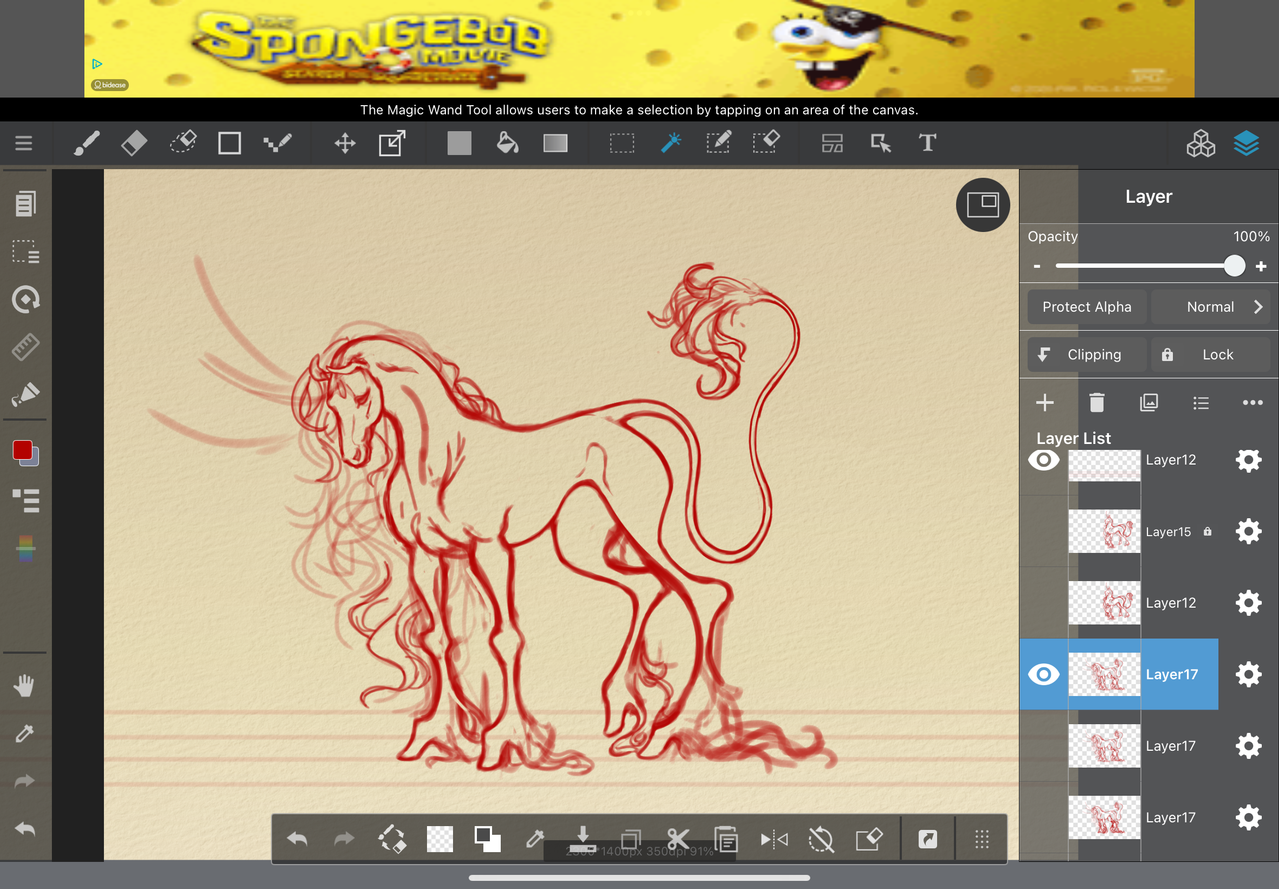Select the panel divide tool

(832, 144)
